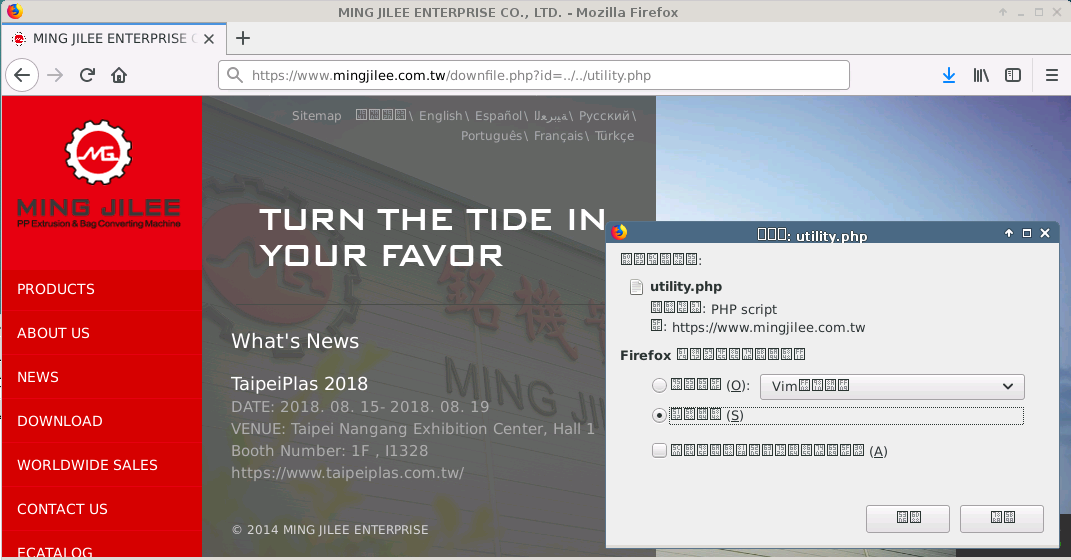The image size is (1071, 560).
Task: Open the NEWS menu item
Action: click(x=38, y=377)
